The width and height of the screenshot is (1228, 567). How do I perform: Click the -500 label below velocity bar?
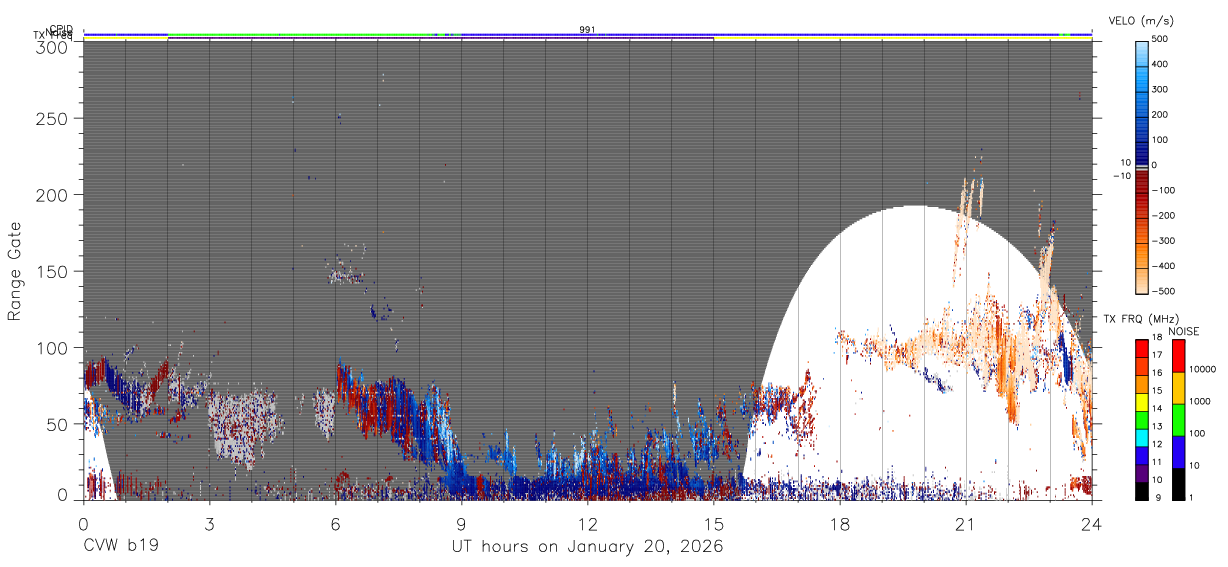click(x=1164, y=291)
